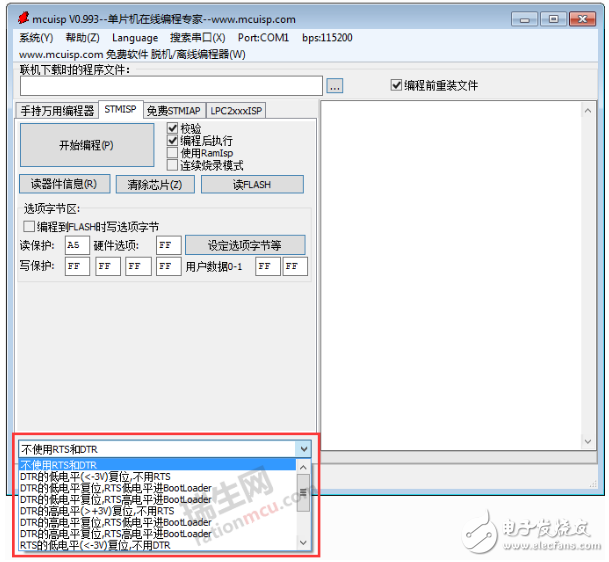Click the 读FLASH button
The width and height of the screenshot is (609, 562).
coord(252,184)
